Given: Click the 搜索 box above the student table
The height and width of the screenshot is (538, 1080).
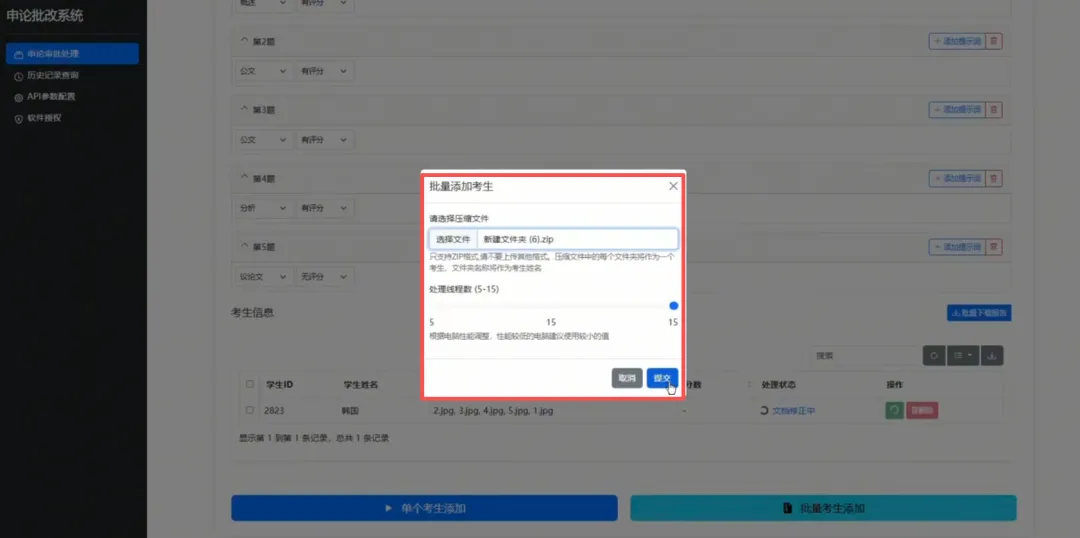Looking at the screenshot, I should coord(864,356).
